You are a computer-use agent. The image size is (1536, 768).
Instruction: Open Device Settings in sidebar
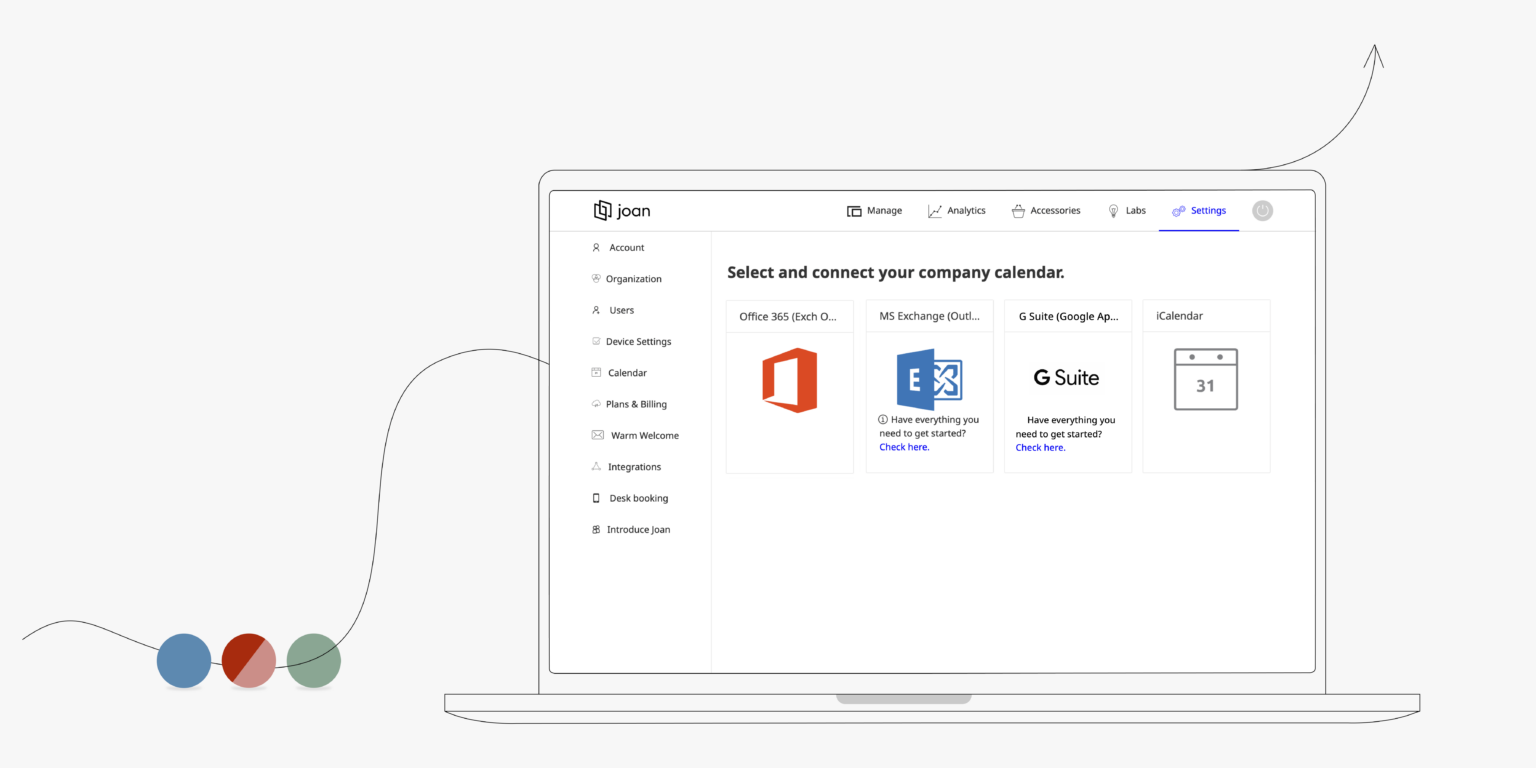coord(638,342)
